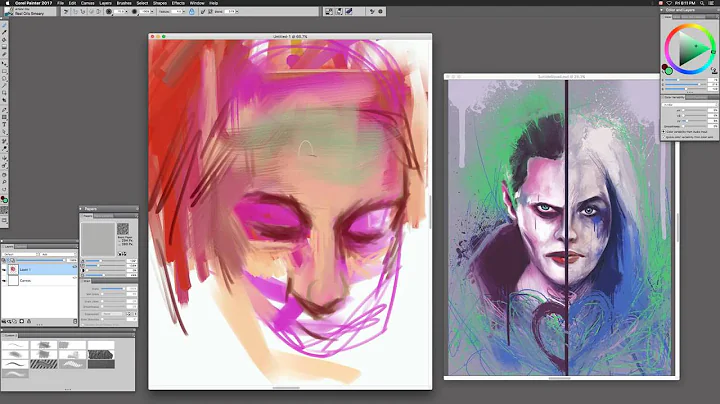The height and width of the screenshot is (404, 720).
Task: Open the paper library thumbnail selector
Action: pos(123,229)
